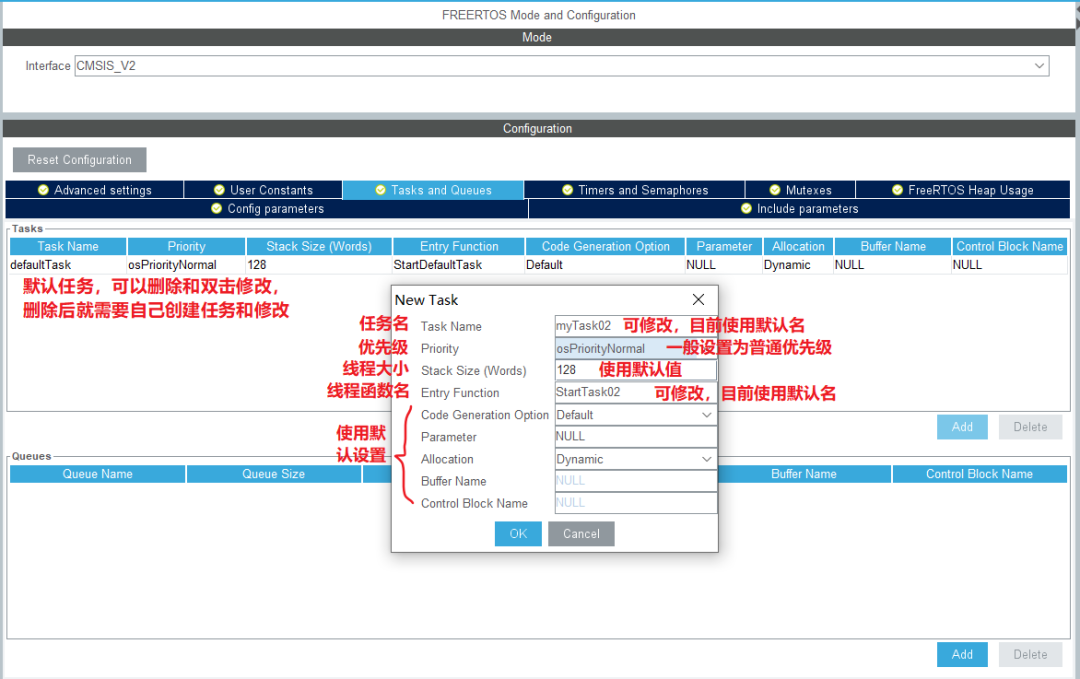The height and width of the screenshot is (679, 1080).
Task: Confirm the new task with OK
Action: tap(518, 534)
